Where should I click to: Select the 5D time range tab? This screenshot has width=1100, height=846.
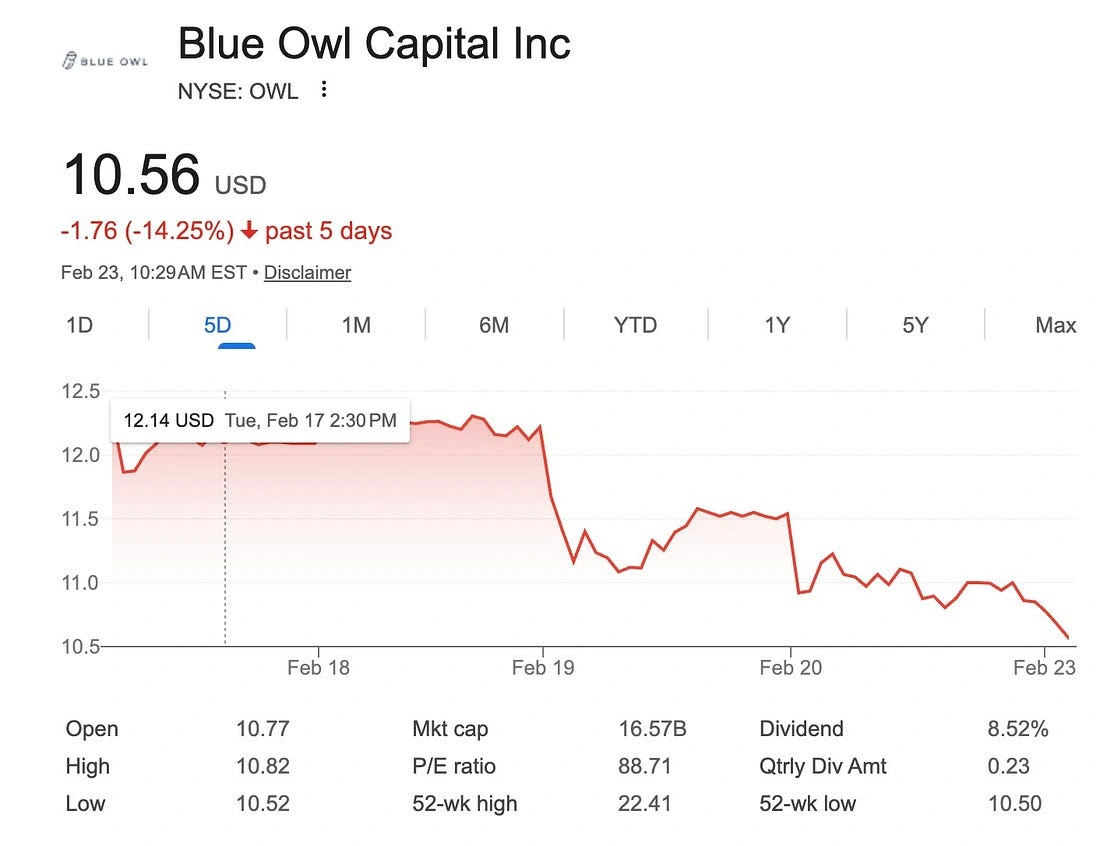pos(217,325)
